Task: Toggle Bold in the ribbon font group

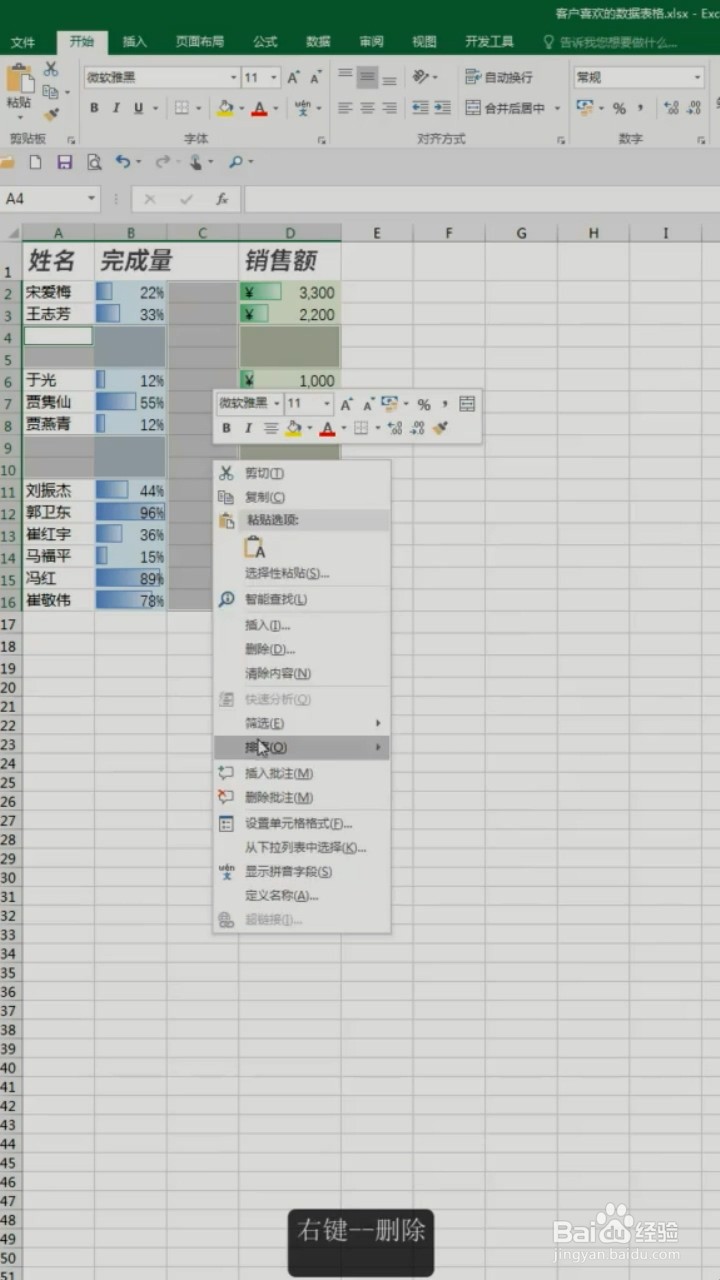Action: 94,108
